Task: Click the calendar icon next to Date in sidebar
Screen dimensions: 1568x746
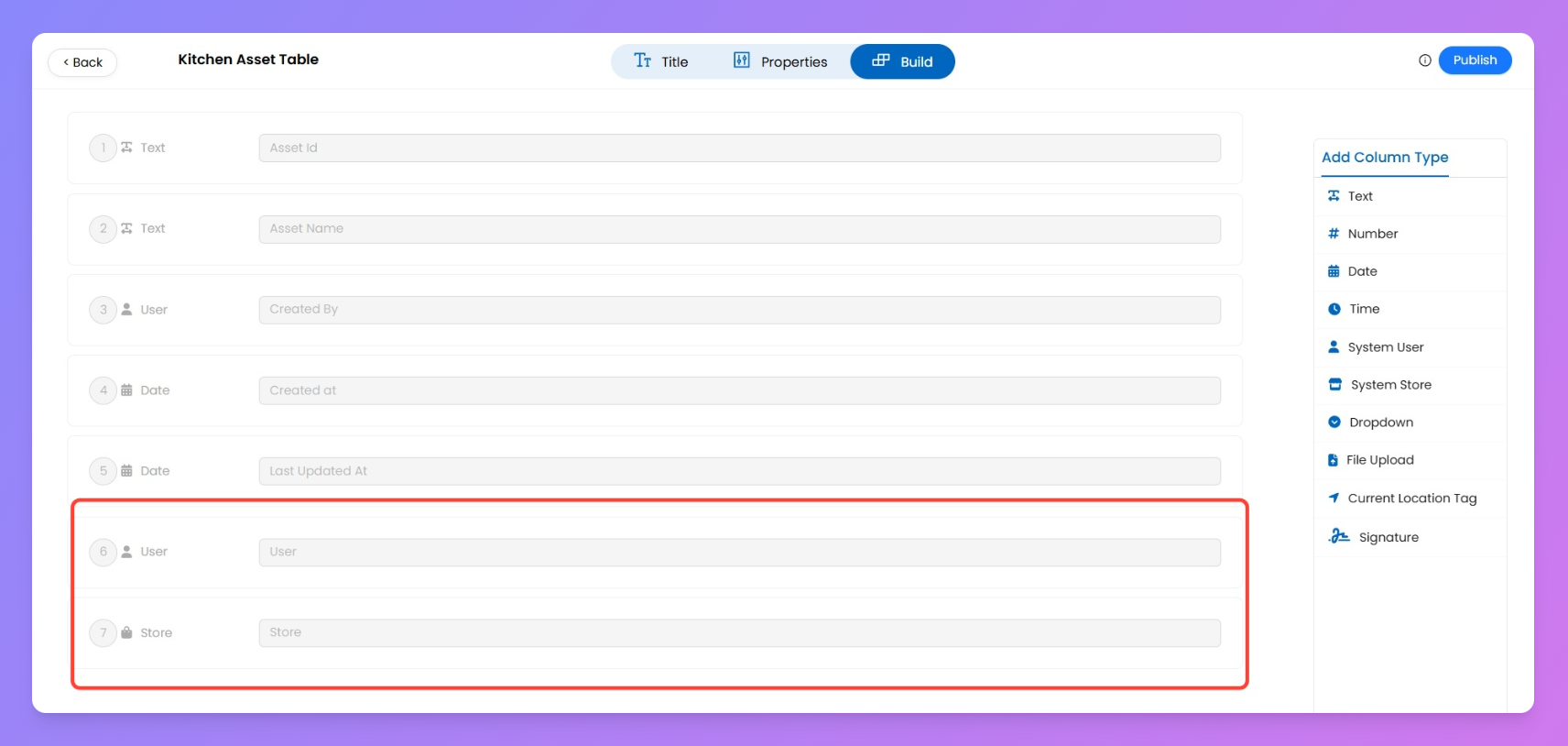Action: point(1334,271)
